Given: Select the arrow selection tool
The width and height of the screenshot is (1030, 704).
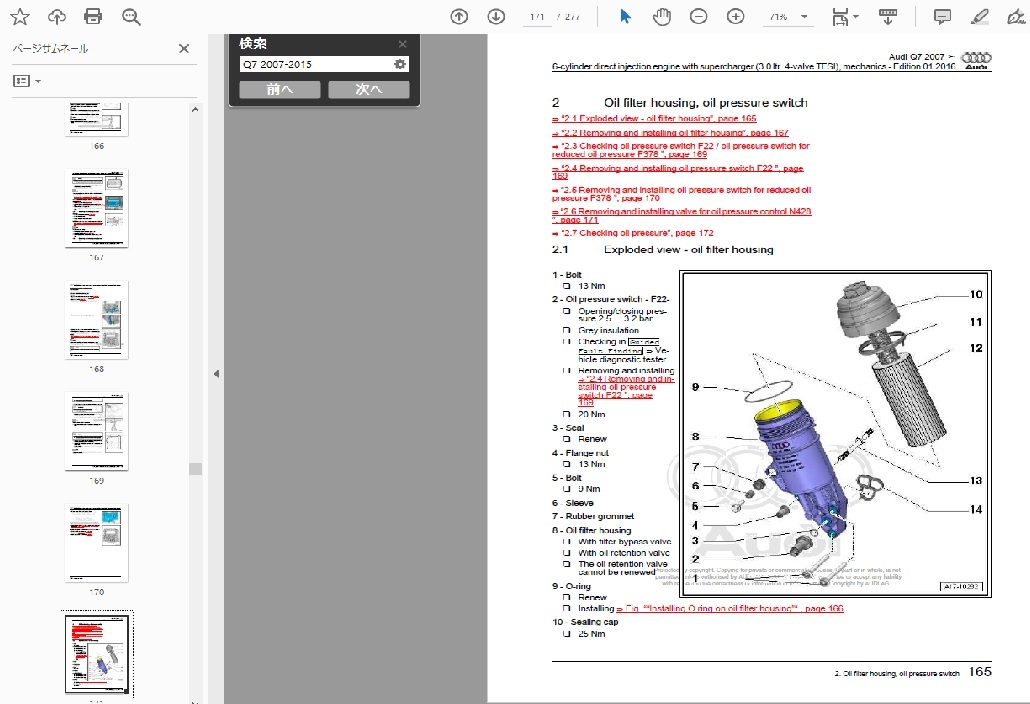Looking at the screenshot, I should [625, 17].
